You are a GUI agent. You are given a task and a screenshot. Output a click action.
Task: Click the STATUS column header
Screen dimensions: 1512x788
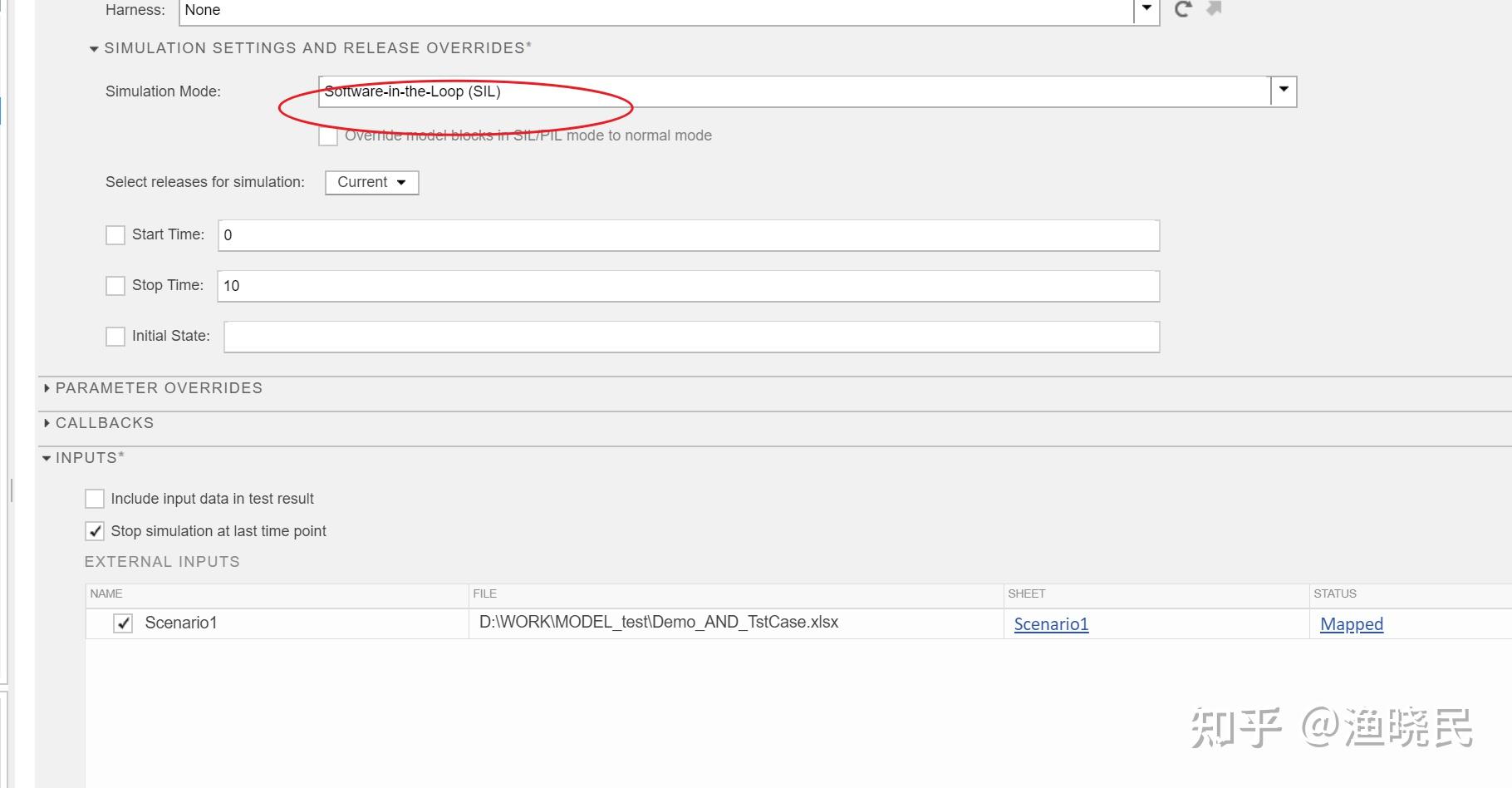[1411, 594]
